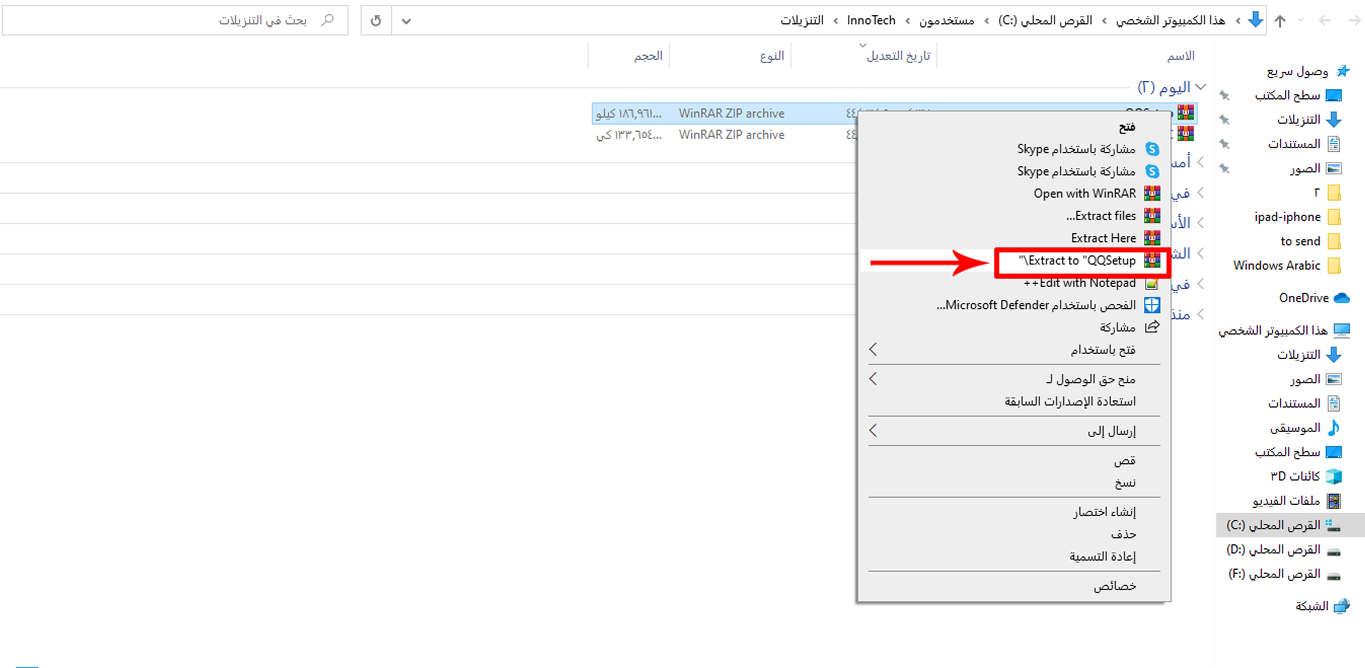1365x668 pixels.
Task: Open التنزيلات under هذا الكمبيوتر الشخصي in sidebar
Action: [x=1298, y=355]
